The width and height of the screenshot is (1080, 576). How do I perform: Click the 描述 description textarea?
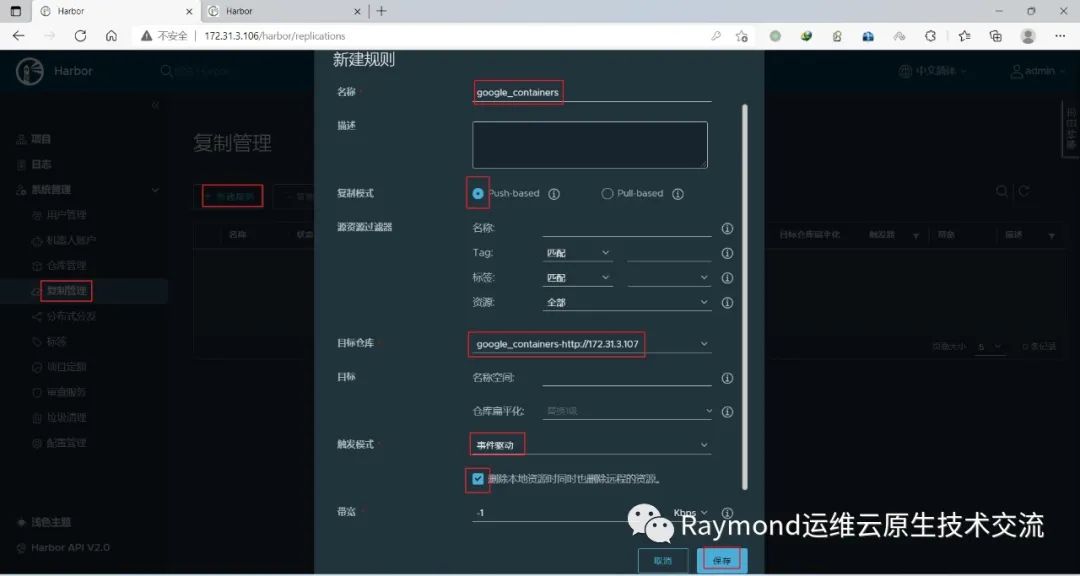tap(590, 145)
